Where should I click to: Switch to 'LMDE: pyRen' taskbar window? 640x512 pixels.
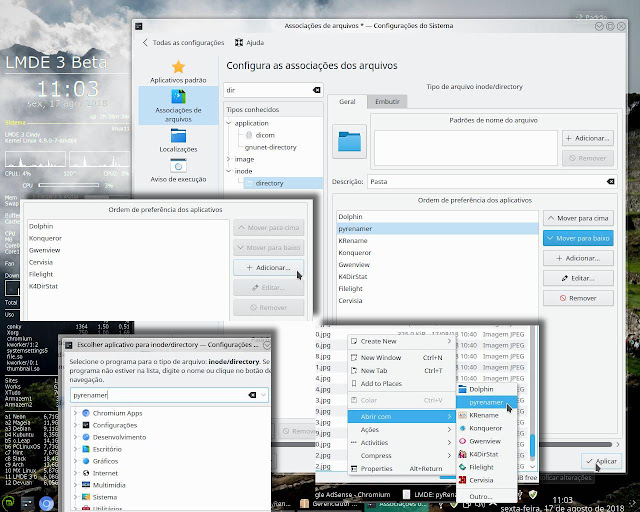click(x=429, y=494)
